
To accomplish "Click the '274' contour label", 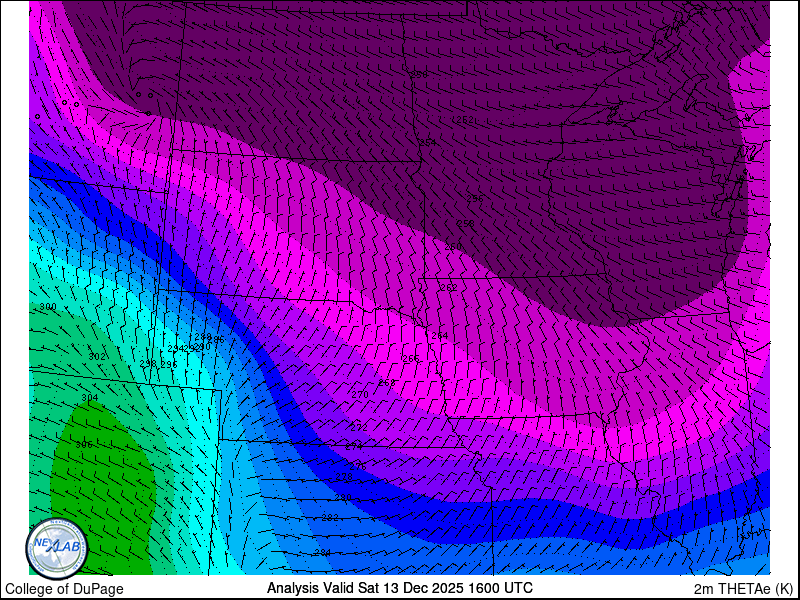I will click(x=354, y=446).
